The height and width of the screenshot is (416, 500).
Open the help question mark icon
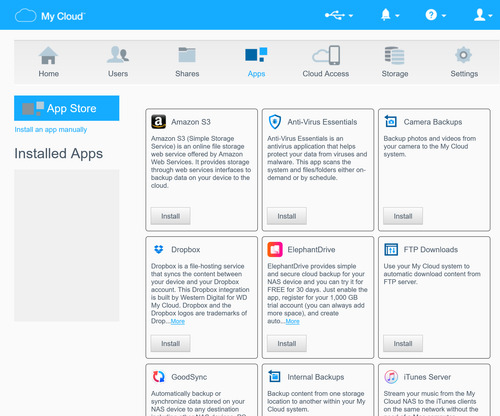(431, 15)
